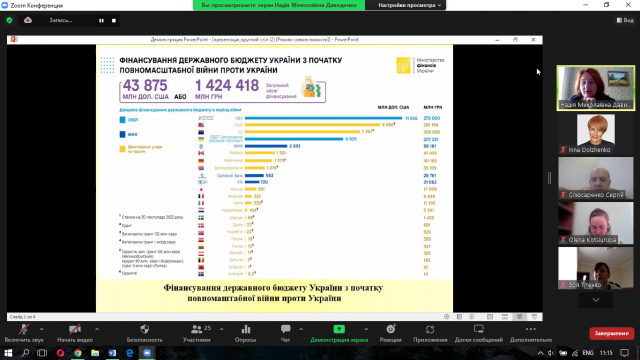Stop the meeting recording

tap(114, 20)
